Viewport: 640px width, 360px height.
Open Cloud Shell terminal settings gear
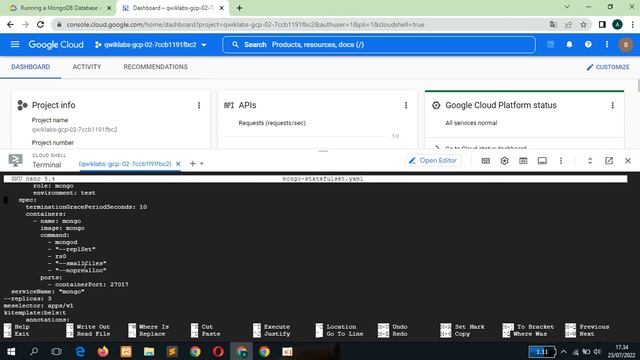click(504, 161)
